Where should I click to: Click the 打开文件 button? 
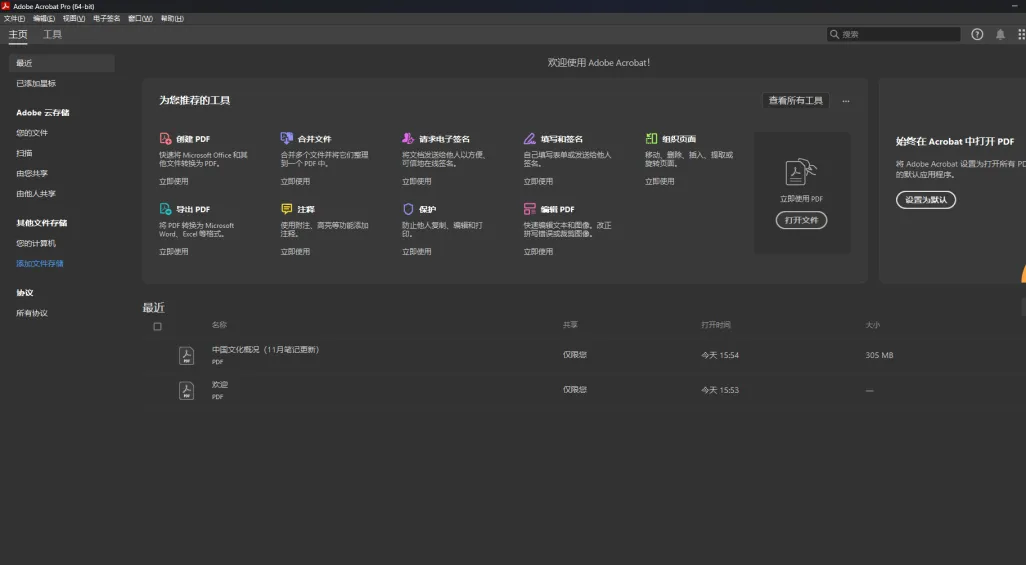[x=801, y=220]
